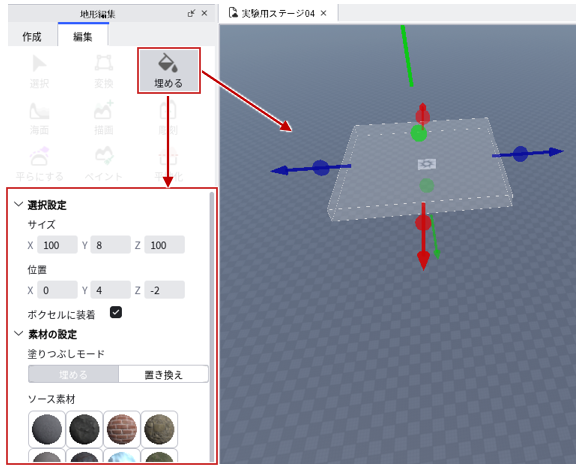The height and width of the screenshot is (469, 578).
Task: Choose 置き換え replace mode
Action: point(163,375)
